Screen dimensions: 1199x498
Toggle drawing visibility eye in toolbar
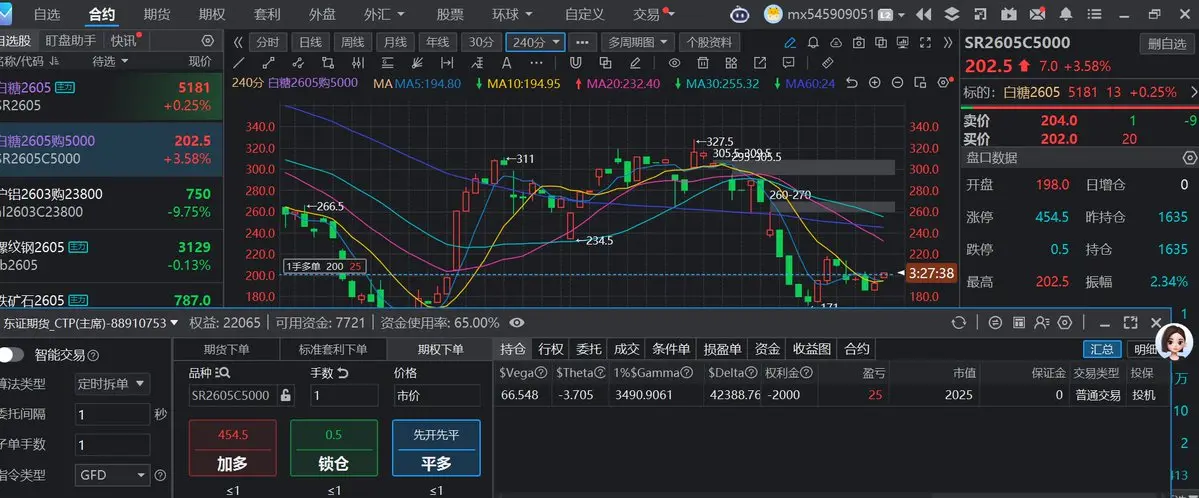[674, 63]
